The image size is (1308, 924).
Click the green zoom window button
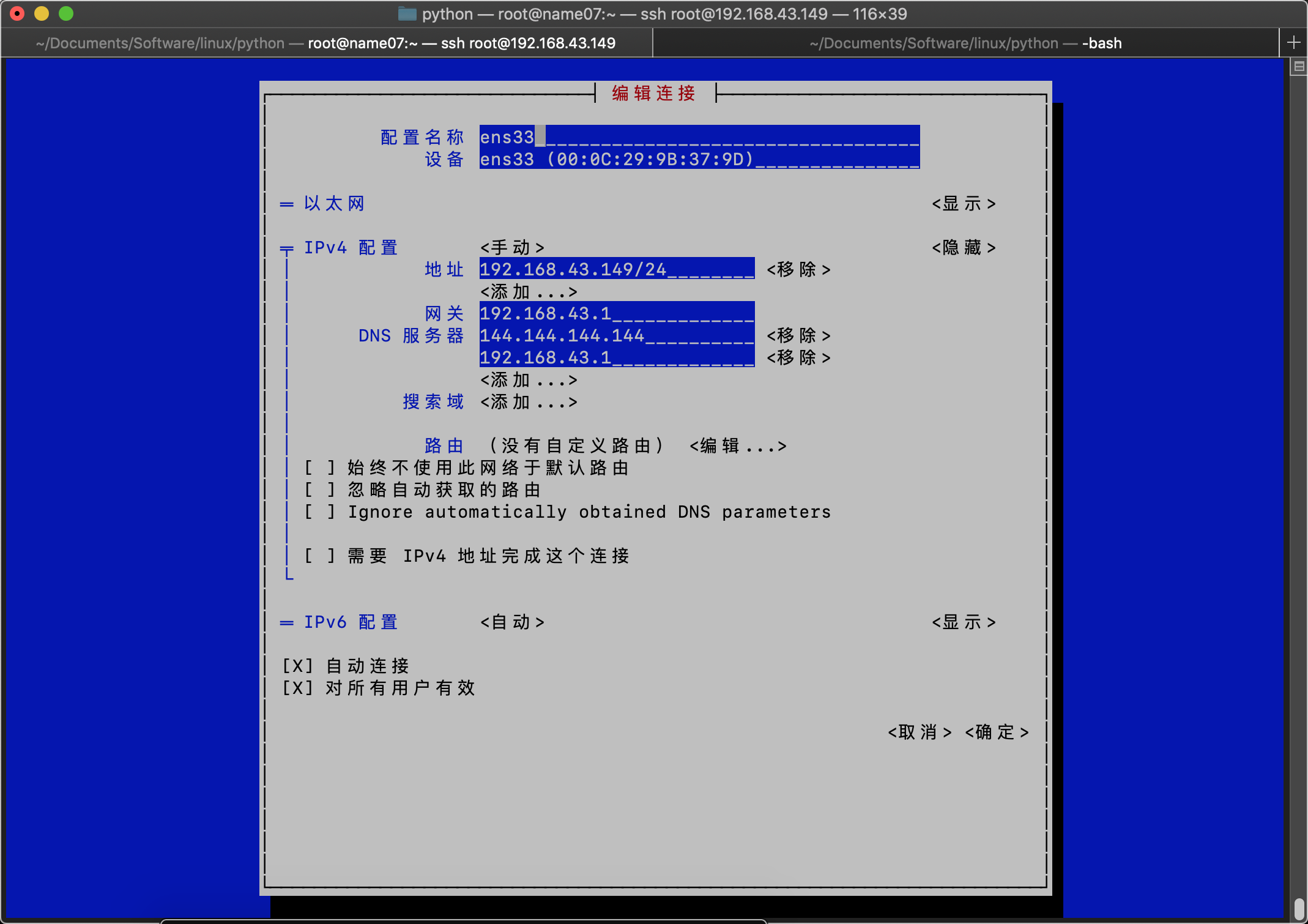click(x=66, y=13)
